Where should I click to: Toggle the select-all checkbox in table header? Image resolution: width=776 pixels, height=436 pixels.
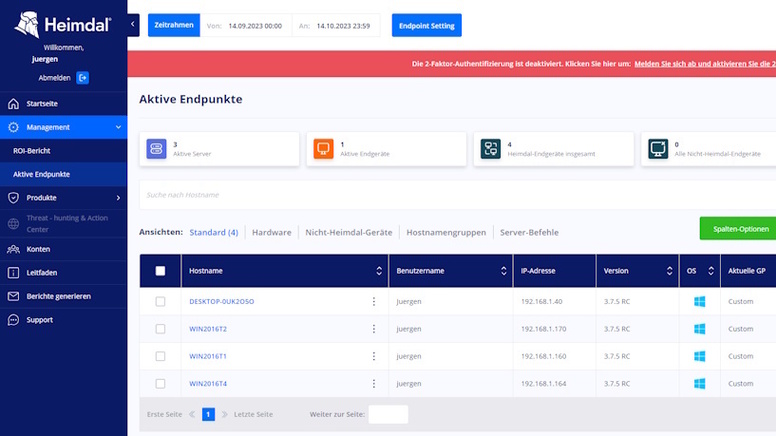[160, 271]
